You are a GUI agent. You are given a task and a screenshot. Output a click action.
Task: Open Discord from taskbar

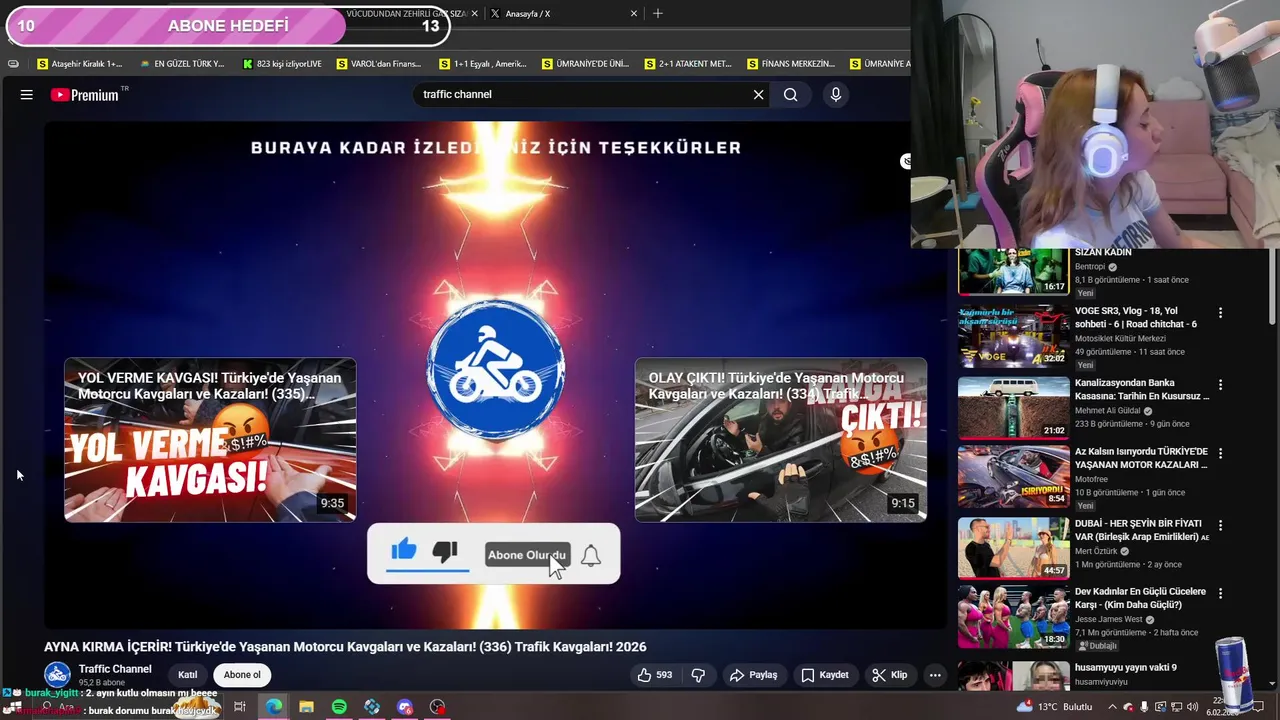click(404, 707)
